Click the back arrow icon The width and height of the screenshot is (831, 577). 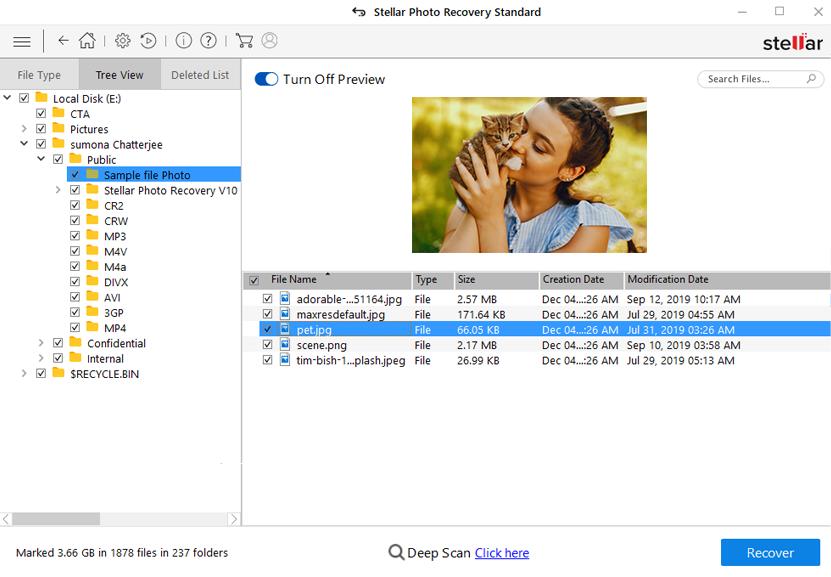tap(63, 41)
